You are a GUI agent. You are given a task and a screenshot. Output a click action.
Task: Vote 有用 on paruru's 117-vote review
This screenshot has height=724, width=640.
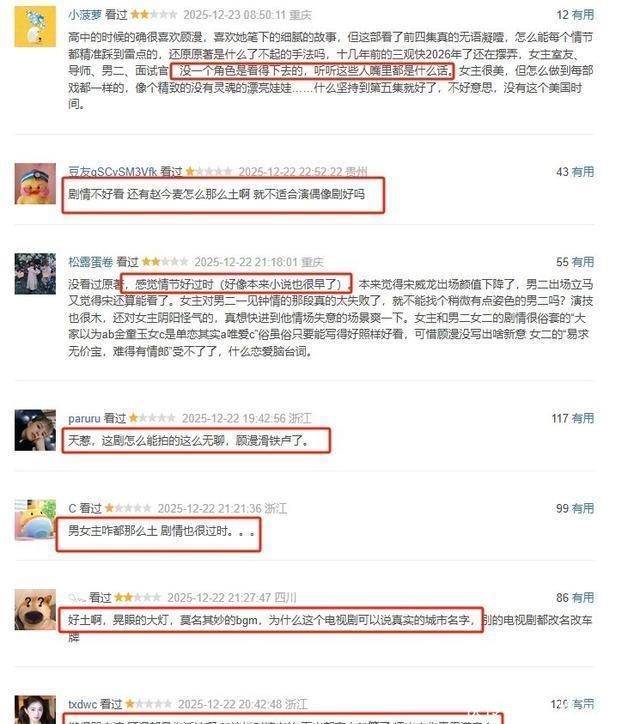pos(583,418)
